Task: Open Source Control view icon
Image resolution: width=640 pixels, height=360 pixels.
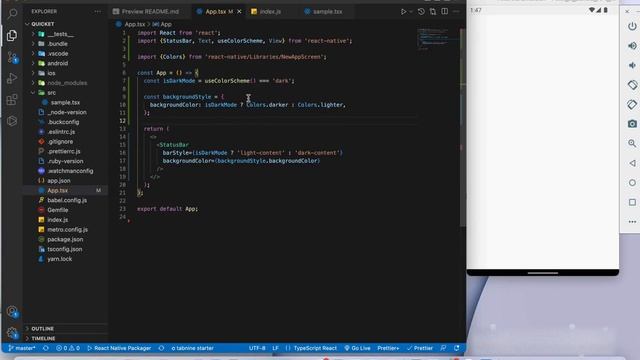Action: 12,57
